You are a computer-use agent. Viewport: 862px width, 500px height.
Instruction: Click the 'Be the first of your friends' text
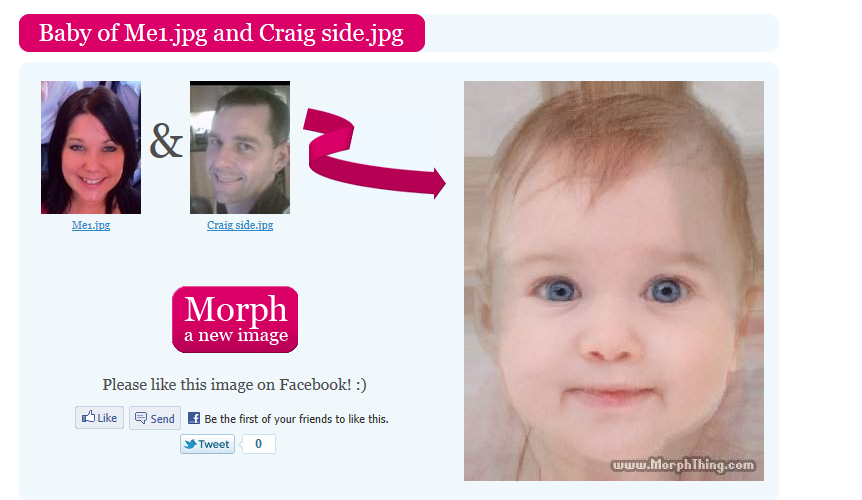[x=296, y=419]
